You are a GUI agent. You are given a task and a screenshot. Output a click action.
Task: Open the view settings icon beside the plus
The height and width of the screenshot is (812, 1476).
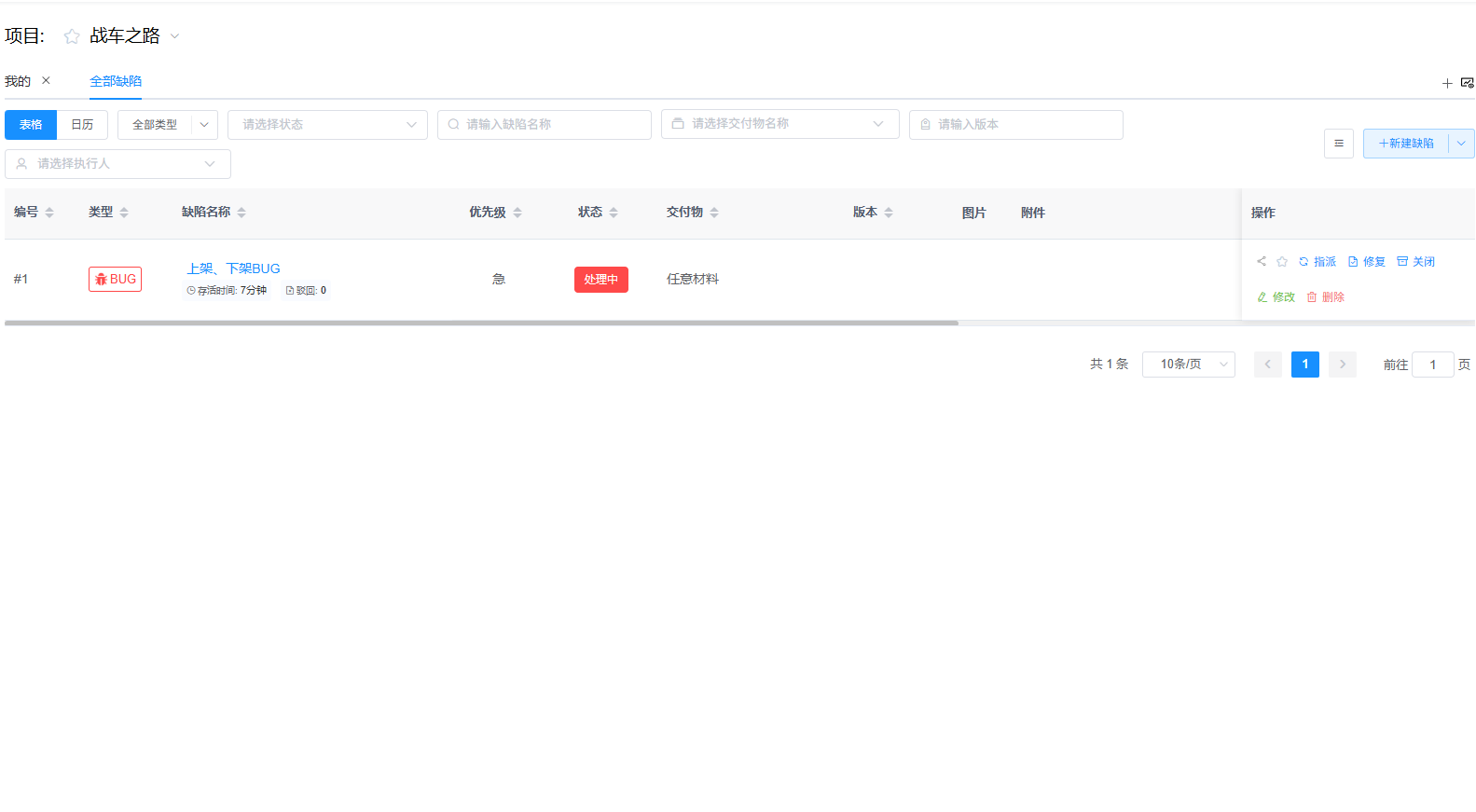pos(1467,83)
